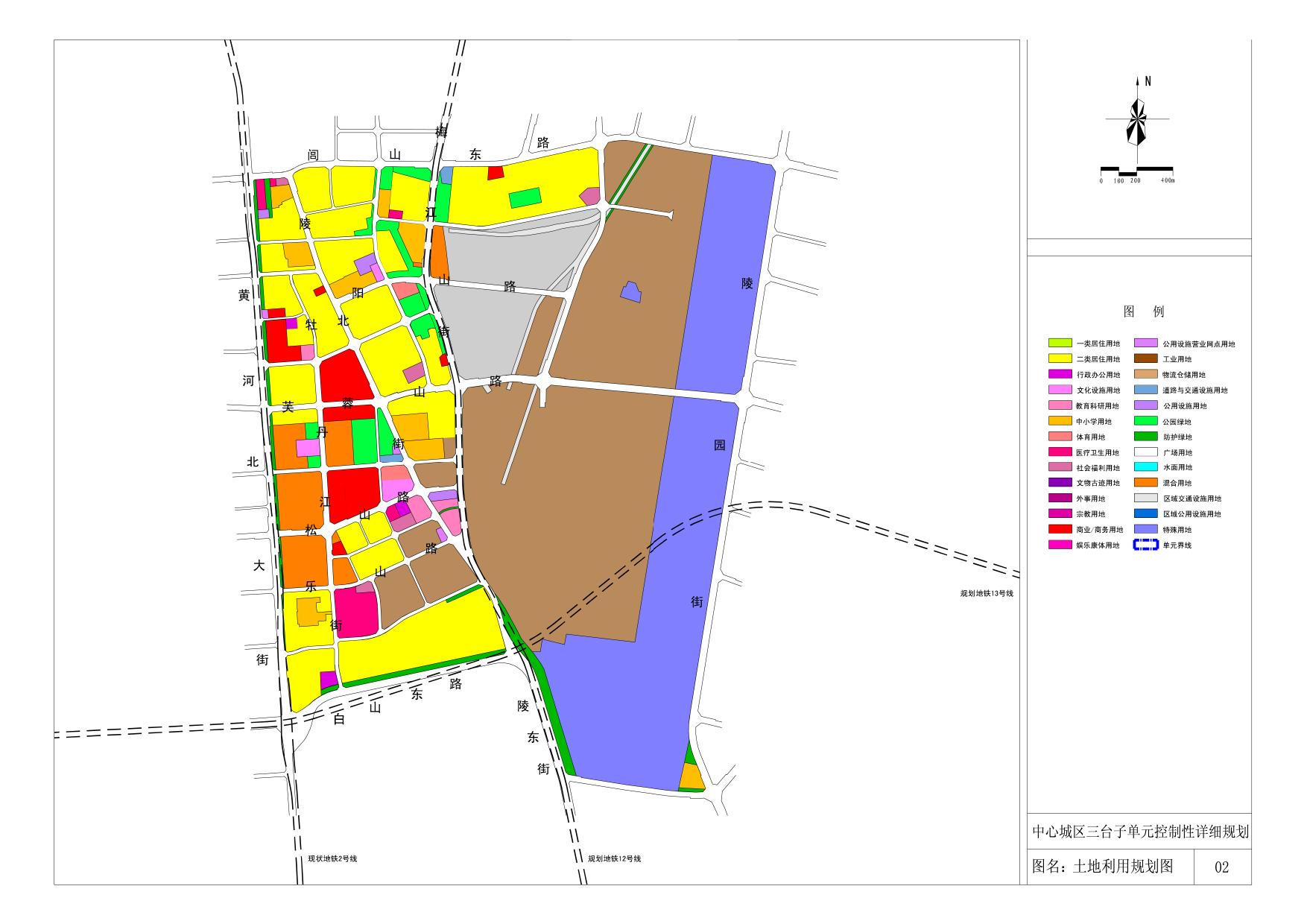Click the 公园绿地 bright green legend swatch
The width and height of the screenshot is (1307, 924).
pyautogui.click(x=1145, y=422)
